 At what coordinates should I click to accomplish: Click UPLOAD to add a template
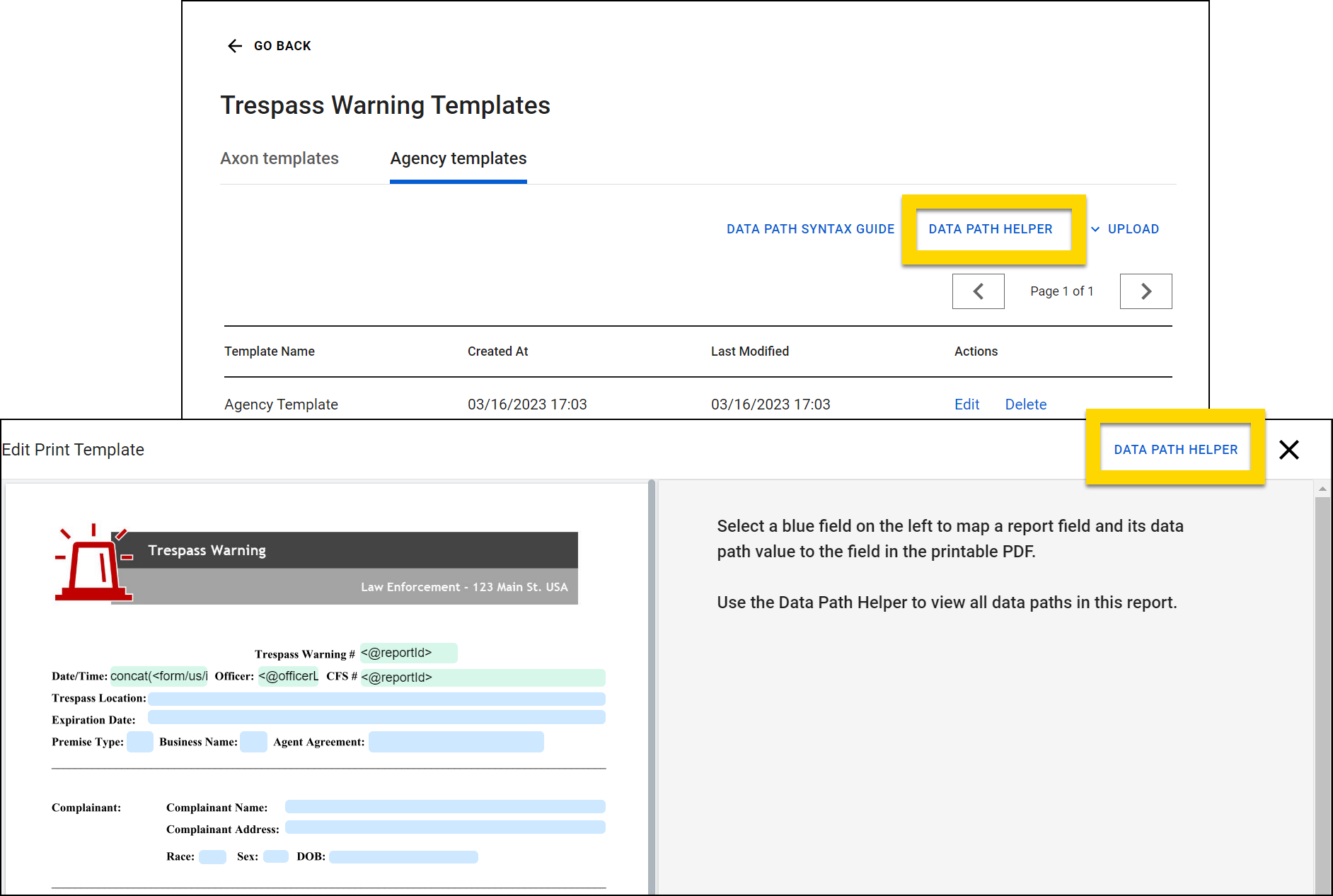point(1133,228)
